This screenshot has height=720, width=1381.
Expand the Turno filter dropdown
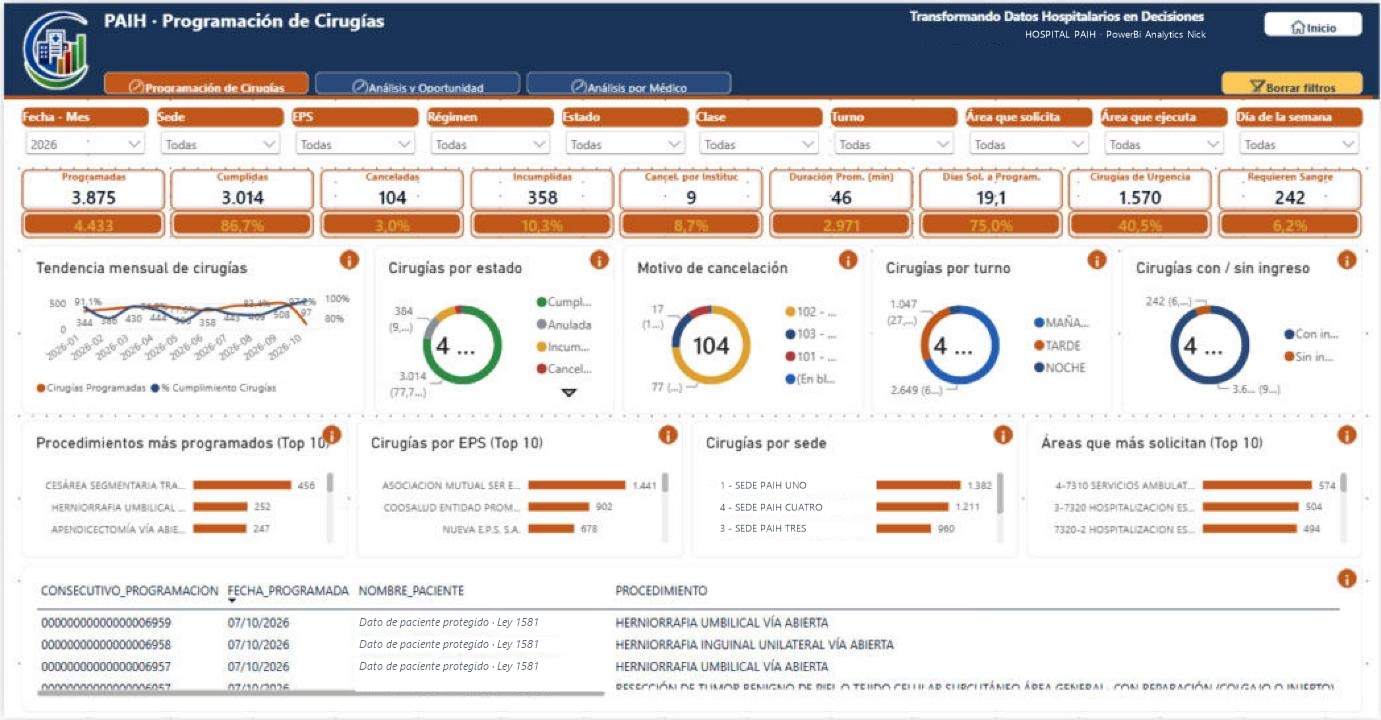[894, 144]
